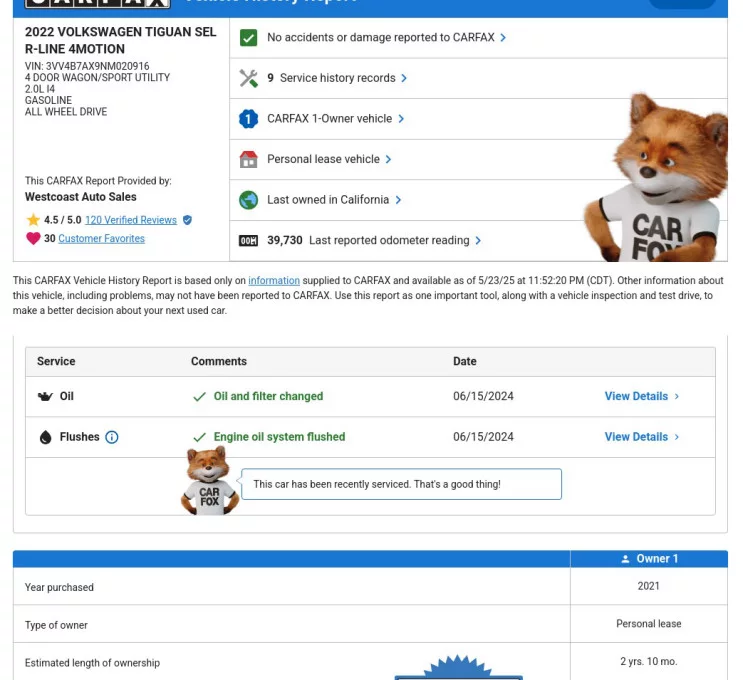Expand the 9 Service history records row
Screen dimensions: 743x680
(x=336, y=78)
